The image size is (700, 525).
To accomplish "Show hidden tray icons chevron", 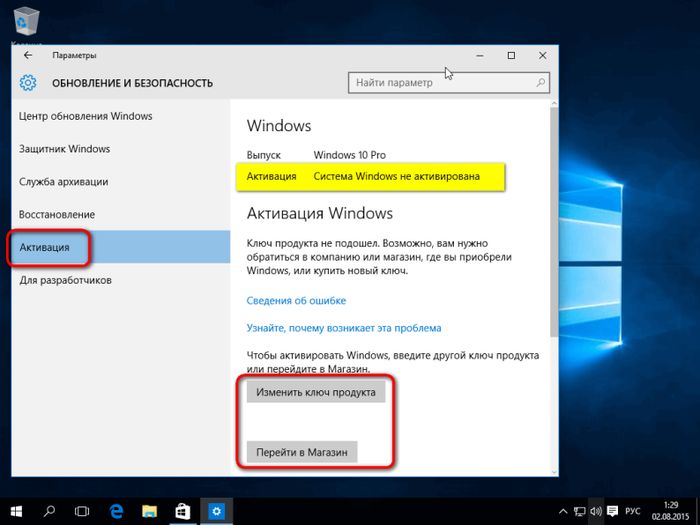I will [563, 512].
